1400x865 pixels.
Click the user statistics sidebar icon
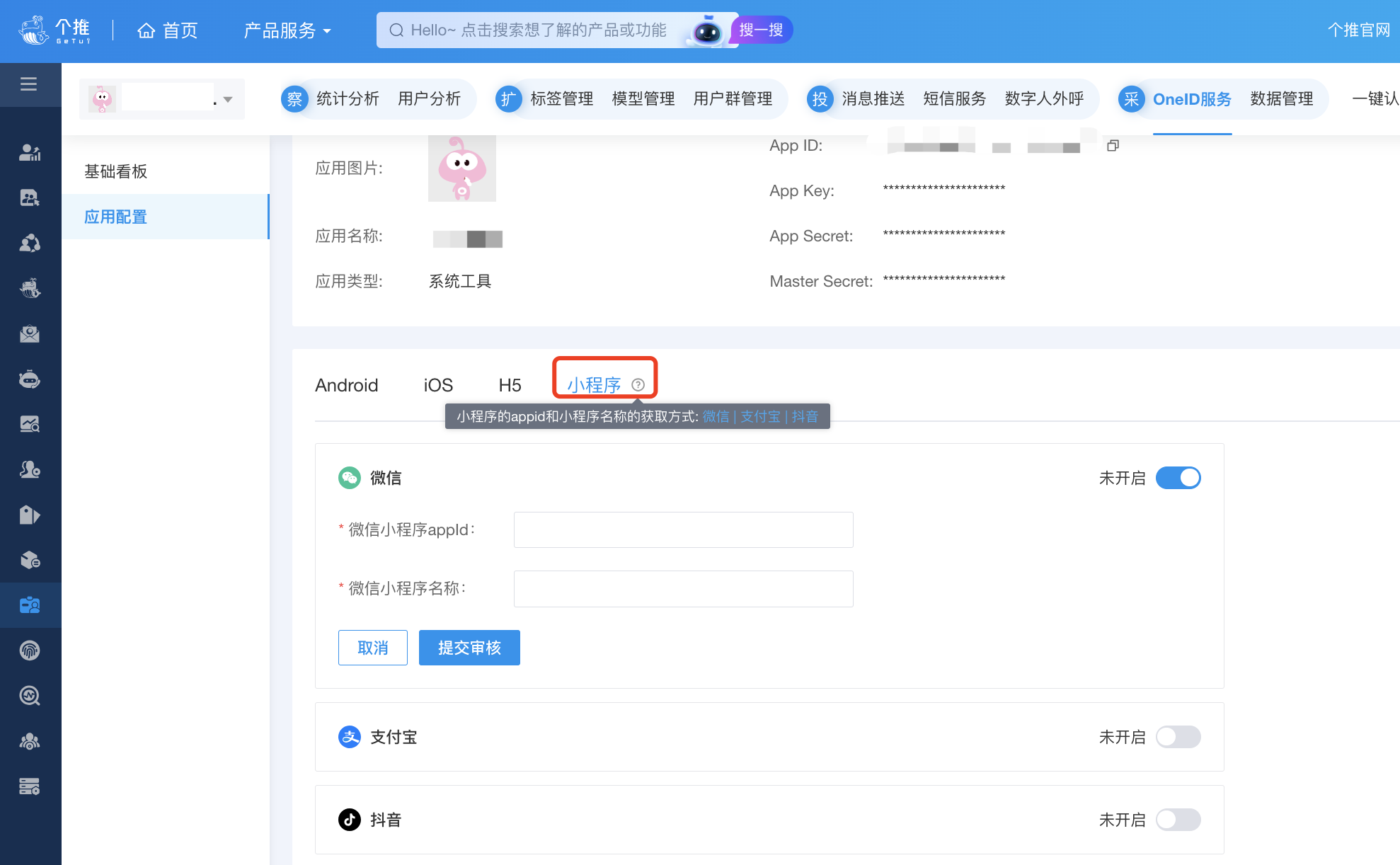tap(30, 152)
